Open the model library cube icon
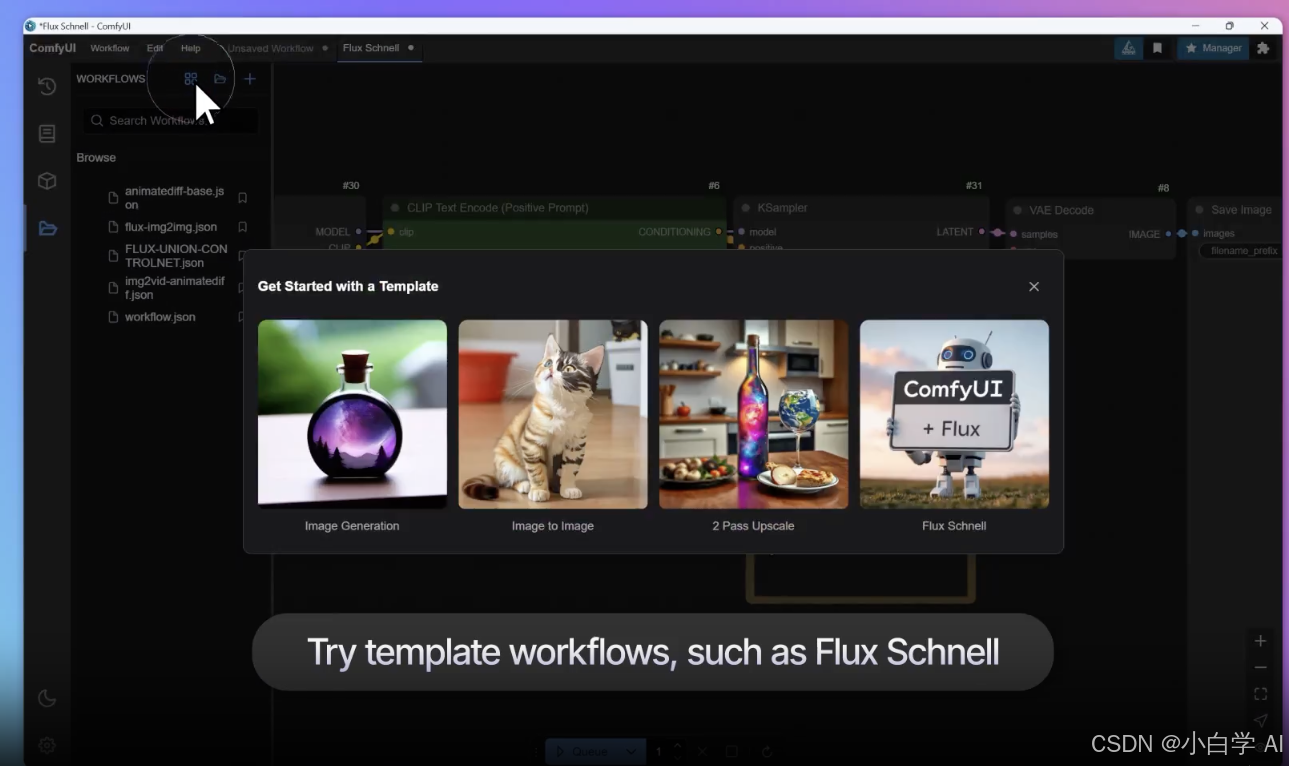Viewport: 1289px width, 766px height. coord(47,181)
